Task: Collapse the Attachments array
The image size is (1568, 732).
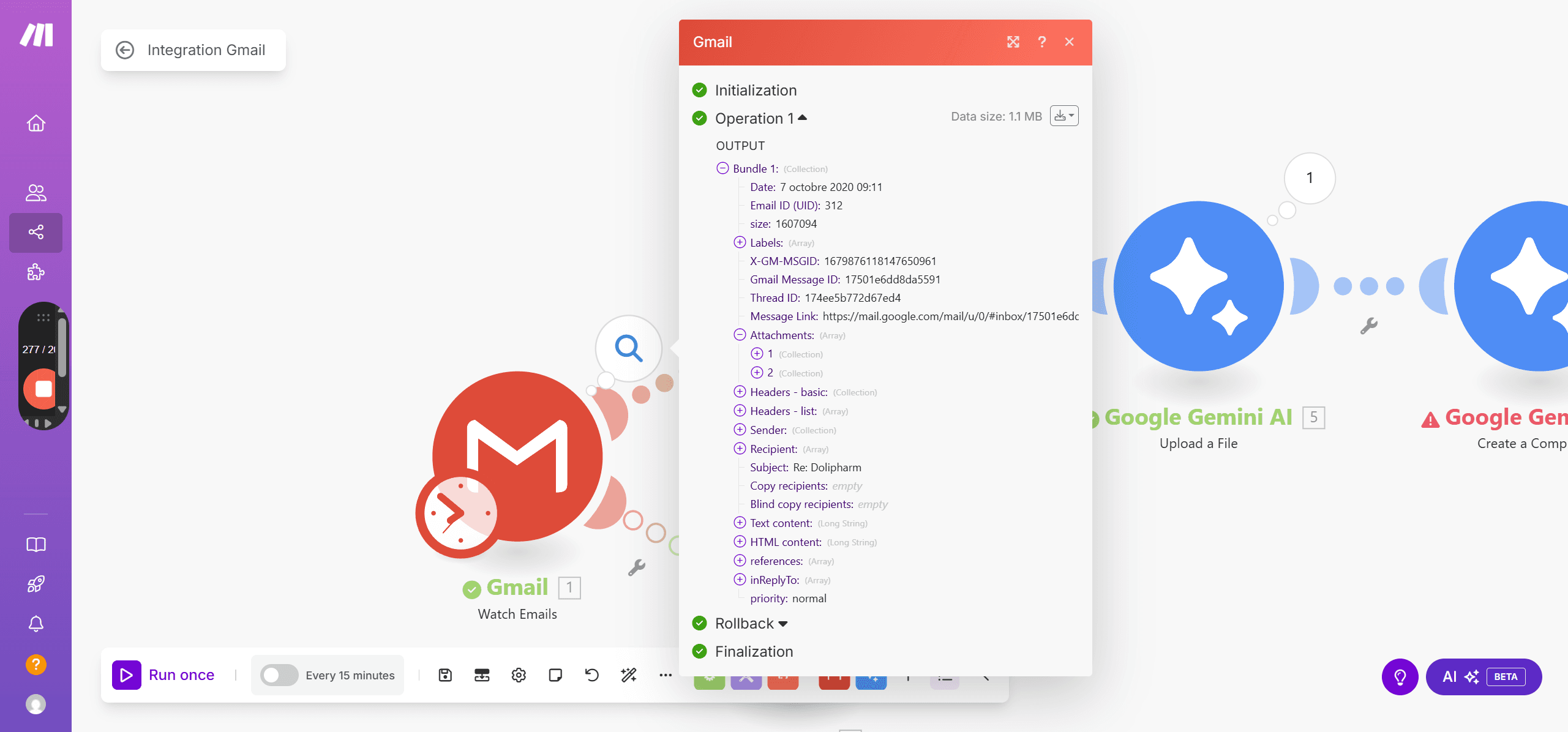Action: (x=740, y=335)
